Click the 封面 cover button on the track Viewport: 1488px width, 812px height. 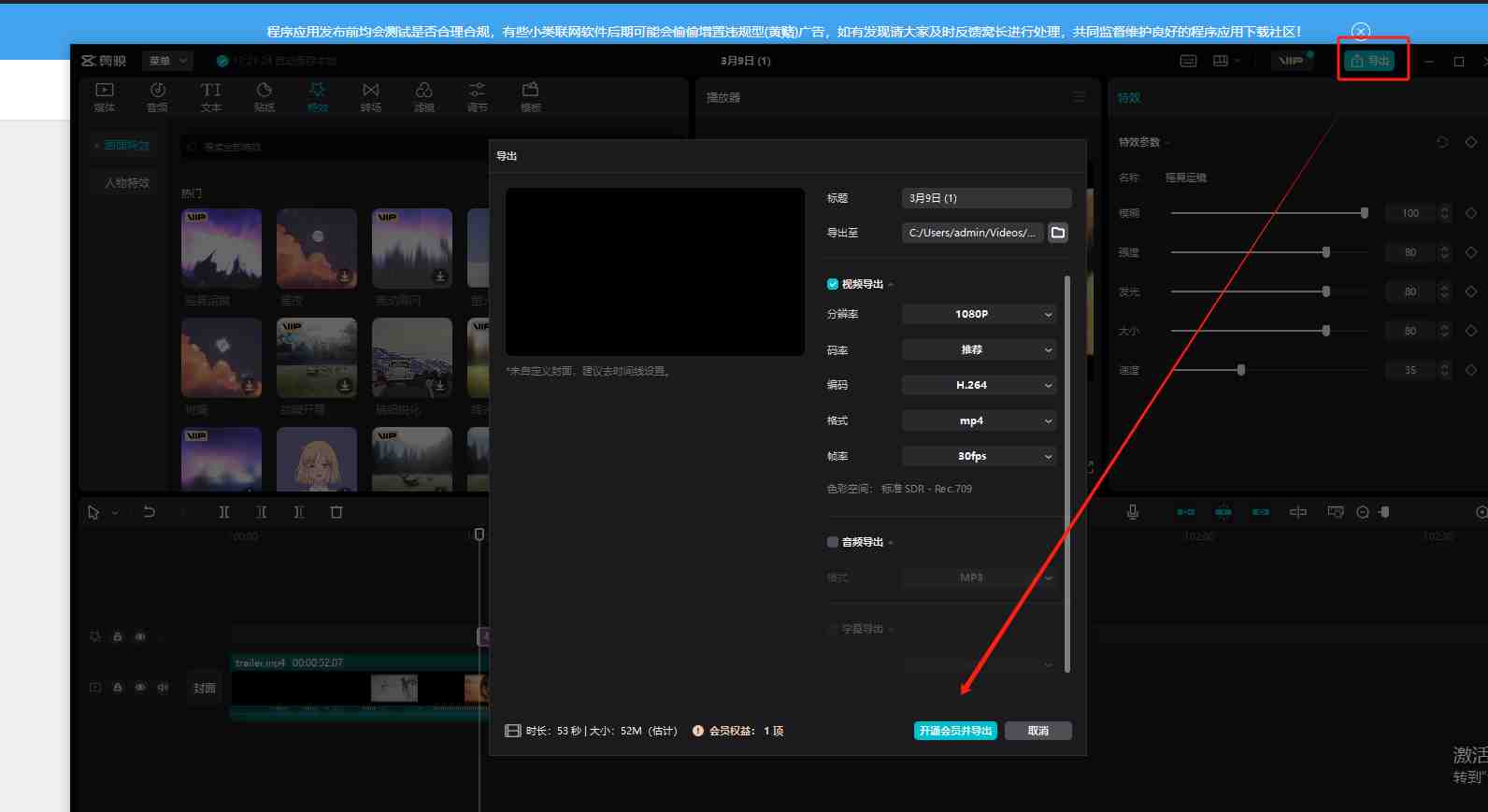tap(205, 688)
